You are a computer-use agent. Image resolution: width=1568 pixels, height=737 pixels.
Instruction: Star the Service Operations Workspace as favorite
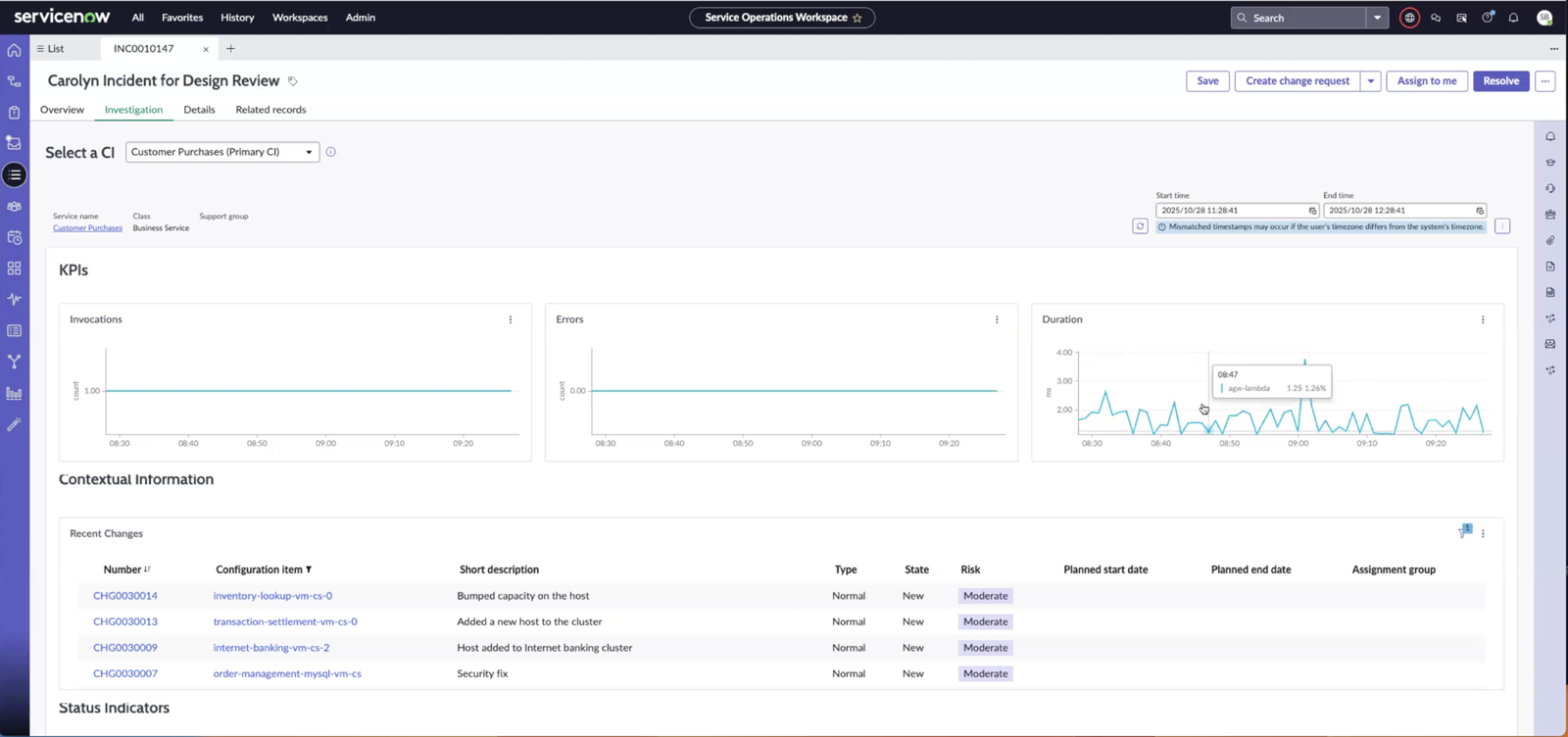click(857, 18)
